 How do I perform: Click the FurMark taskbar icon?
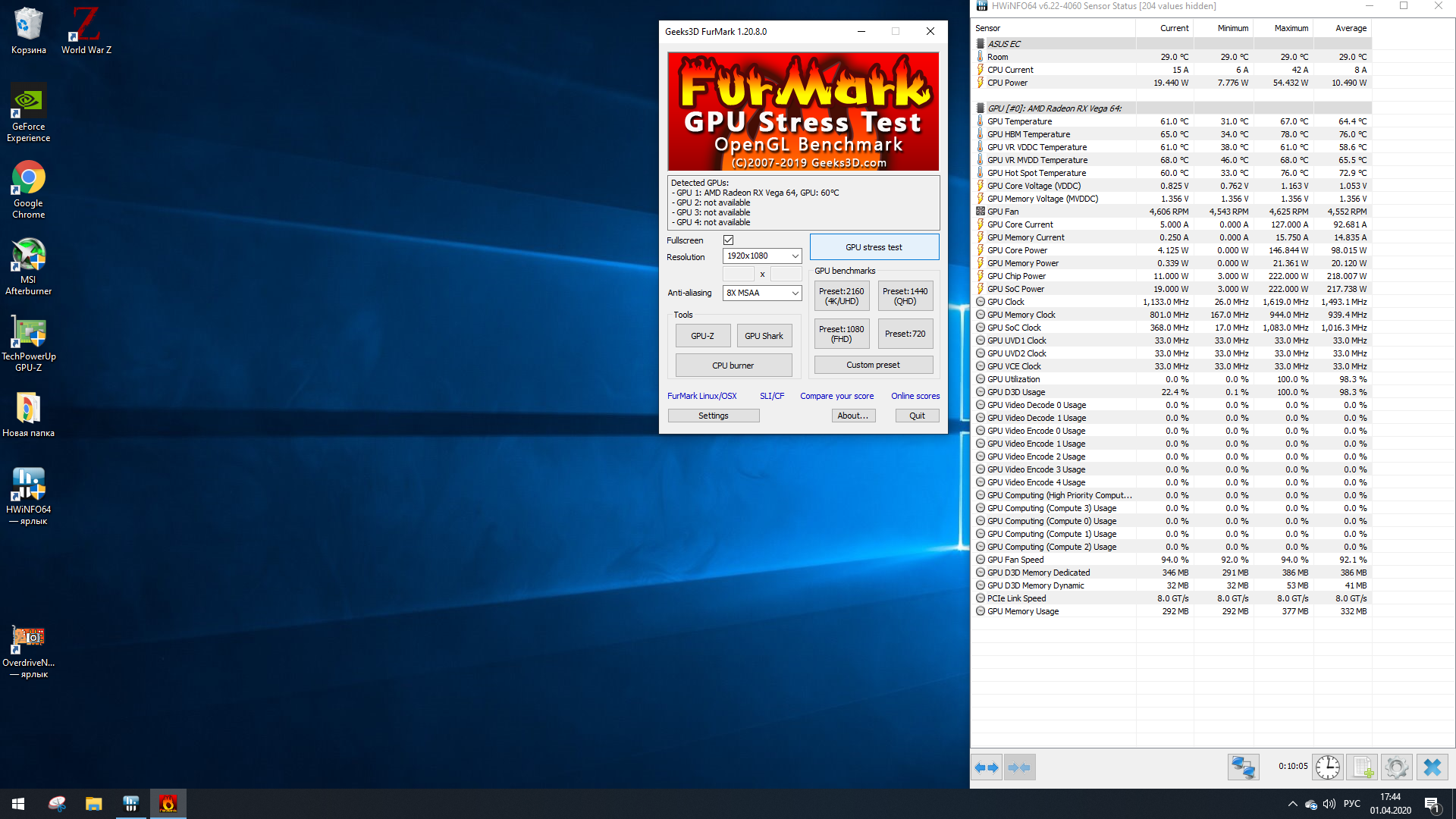point(168,804)
